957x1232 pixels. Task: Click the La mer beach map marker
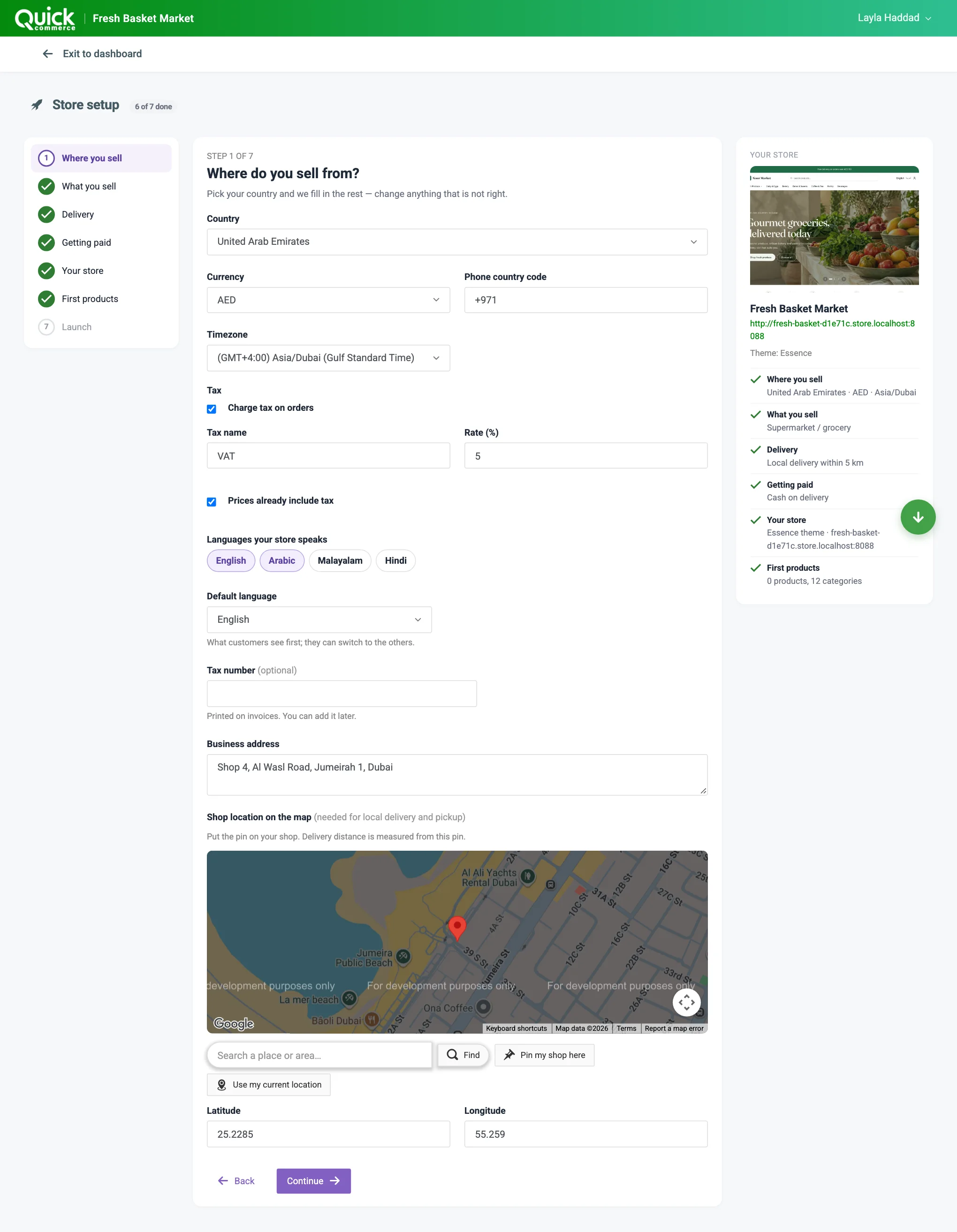[x=349, y=998]
